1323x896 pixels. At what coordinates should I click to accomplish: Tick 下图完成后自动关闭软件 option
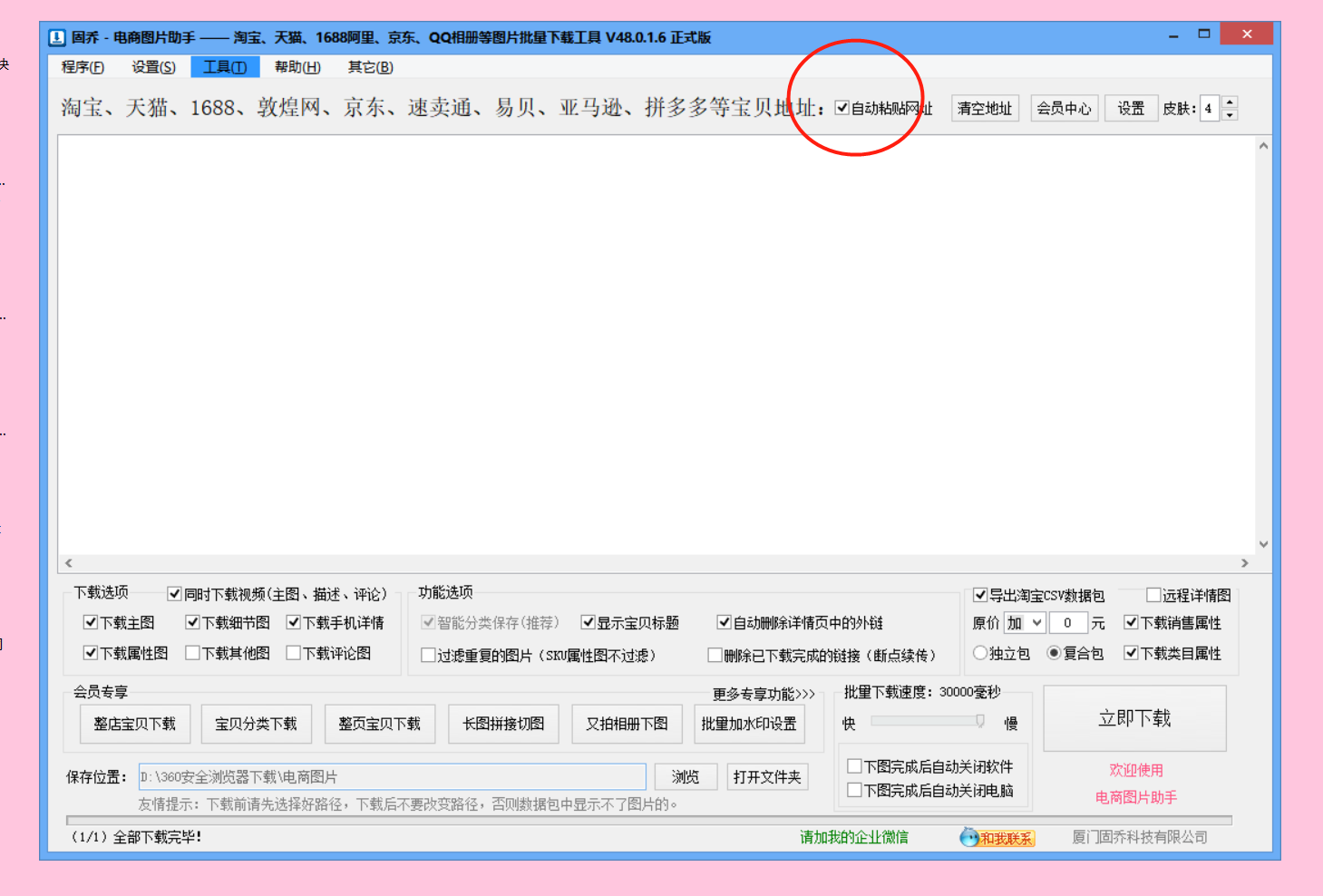[854, 766]
